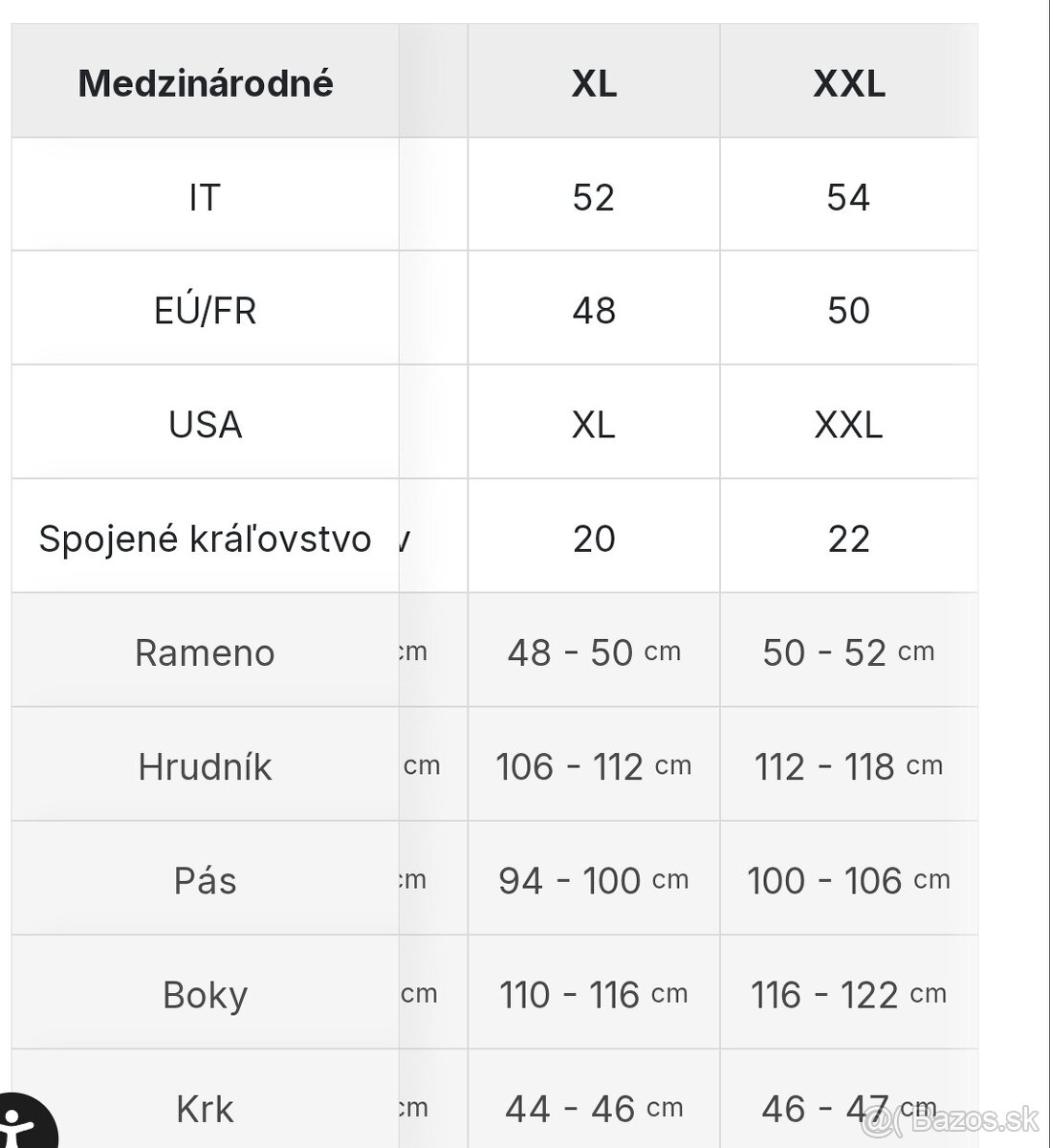1050x1148 pixels.
Task: Click the 48 - 50 cm shoulder cell
Action: tap(594, 652)
